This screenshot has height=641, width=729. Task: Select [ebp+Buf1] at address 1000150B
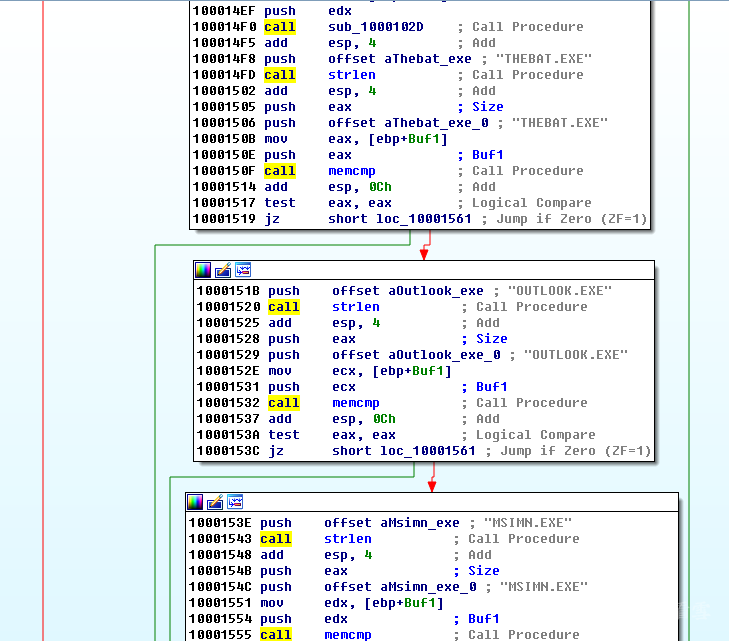tap(408, 139)
